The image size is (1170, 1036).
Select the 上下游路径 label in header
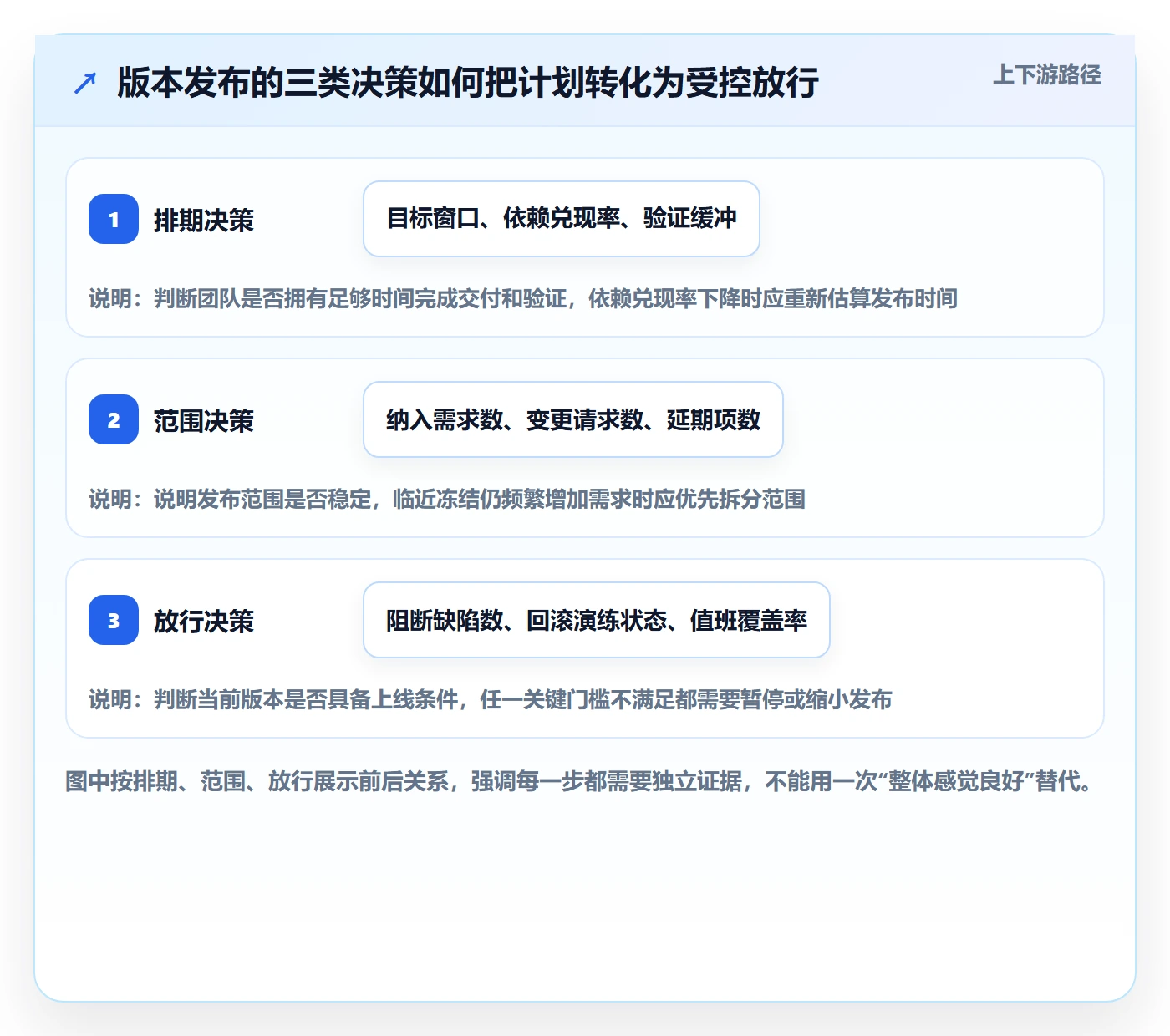point(1046,75)
